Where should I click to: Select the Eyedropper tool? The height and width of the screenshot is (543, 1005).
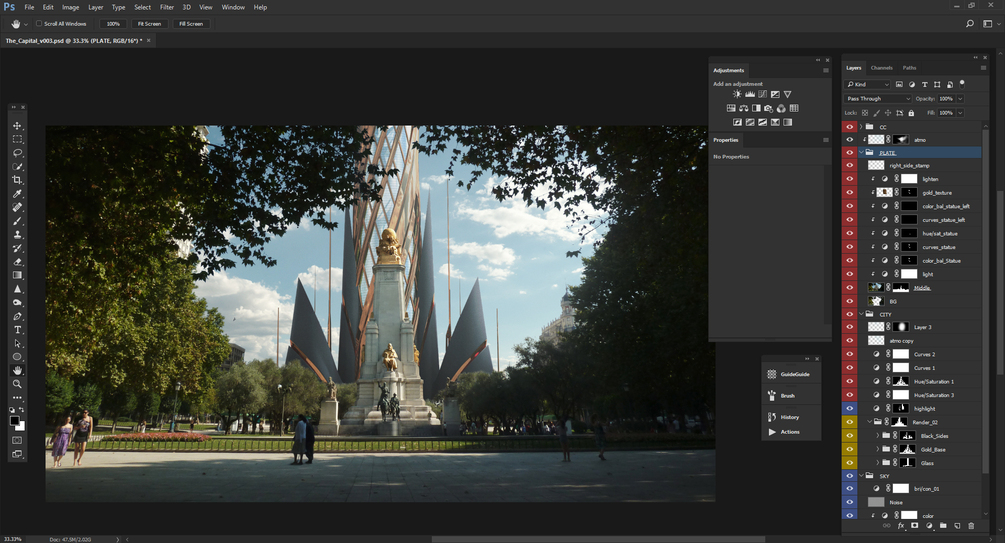point(17,194)
